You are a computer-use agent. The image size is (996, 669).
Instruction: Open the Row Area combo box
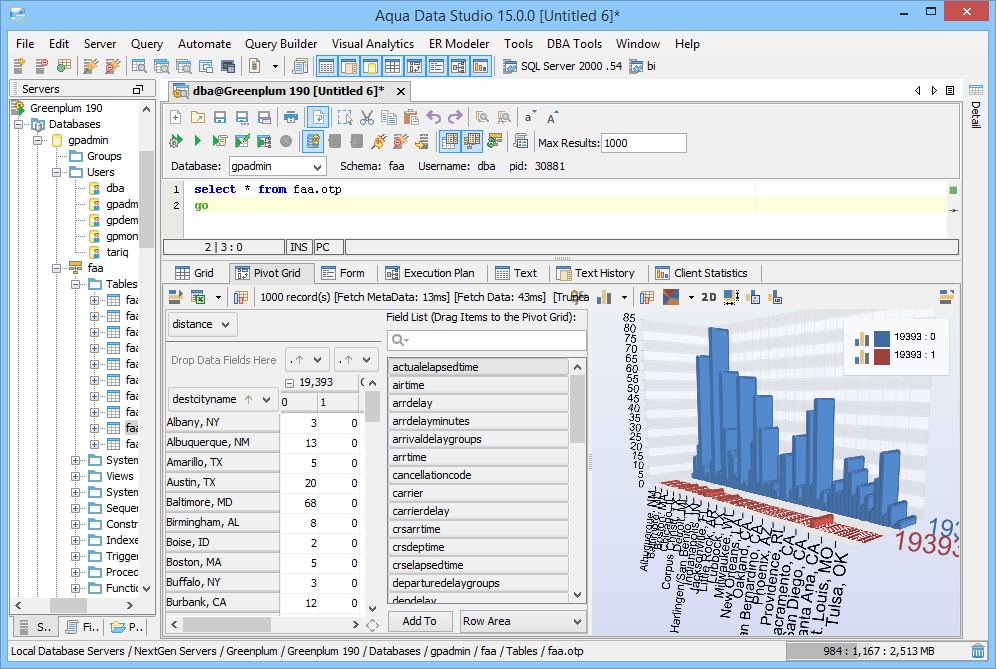click(x=522, y=621)
